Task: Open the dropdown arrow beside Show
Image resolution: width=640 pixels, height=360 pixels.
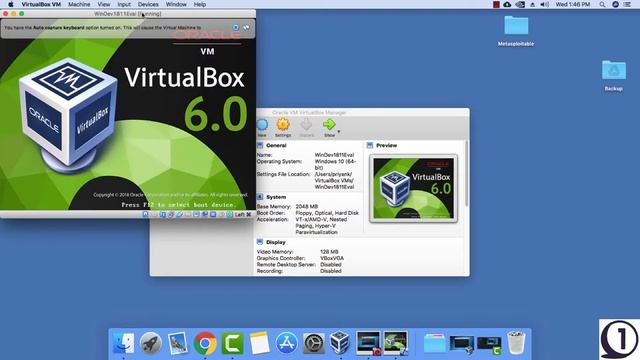Action: 339,131
